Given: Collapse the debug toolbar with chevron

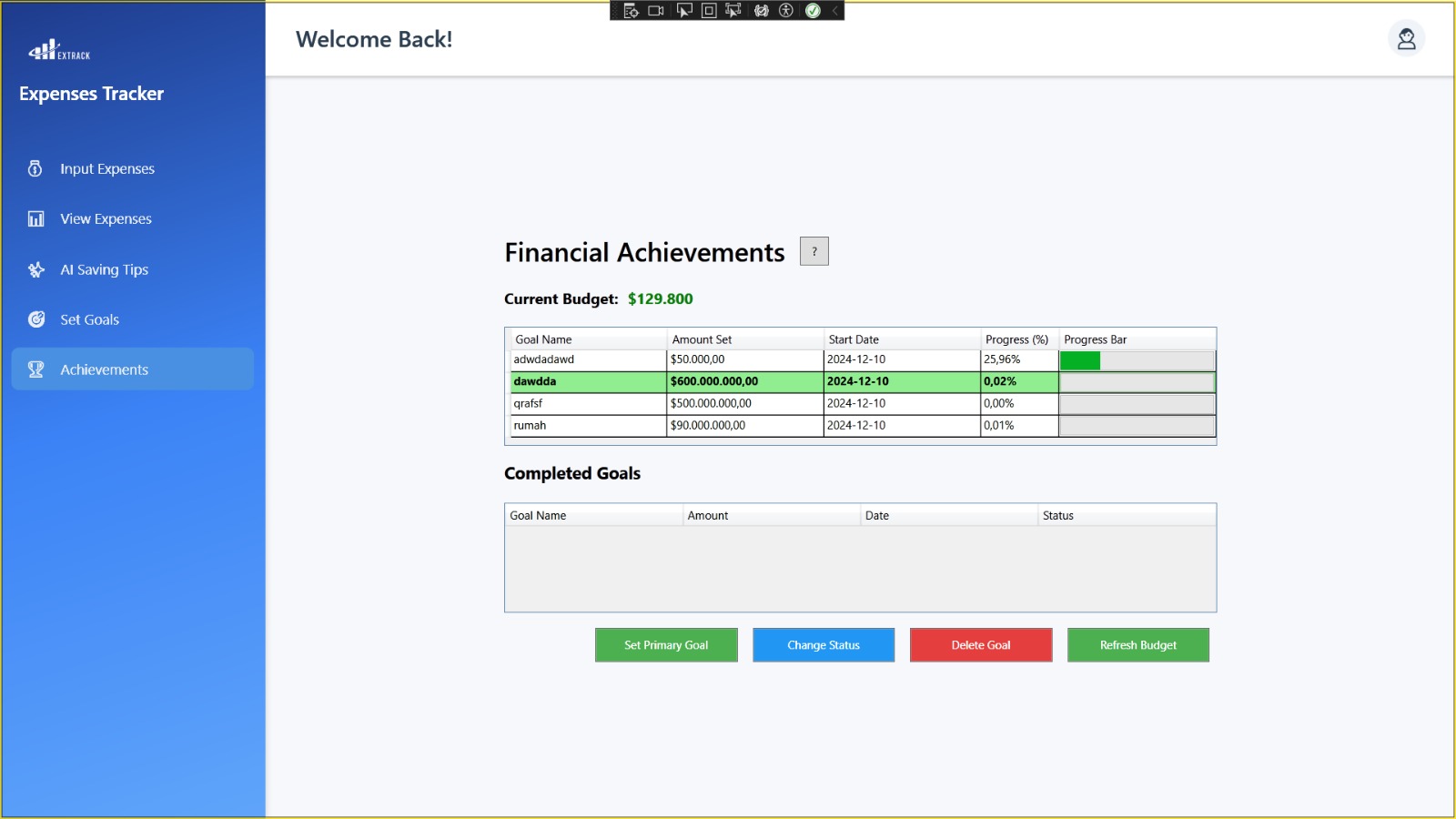Looking at the screenshot, I should pos(834,11).
